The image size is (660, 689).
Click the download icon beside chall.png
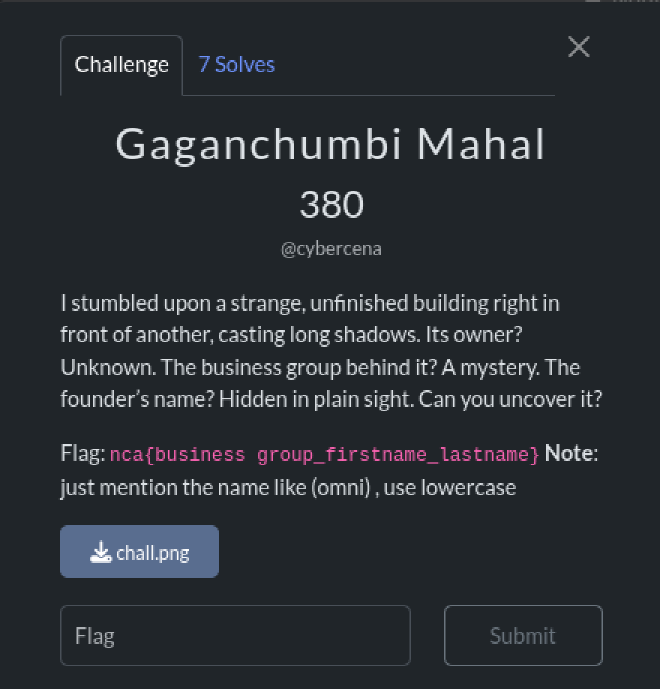[x=100, y=552]
